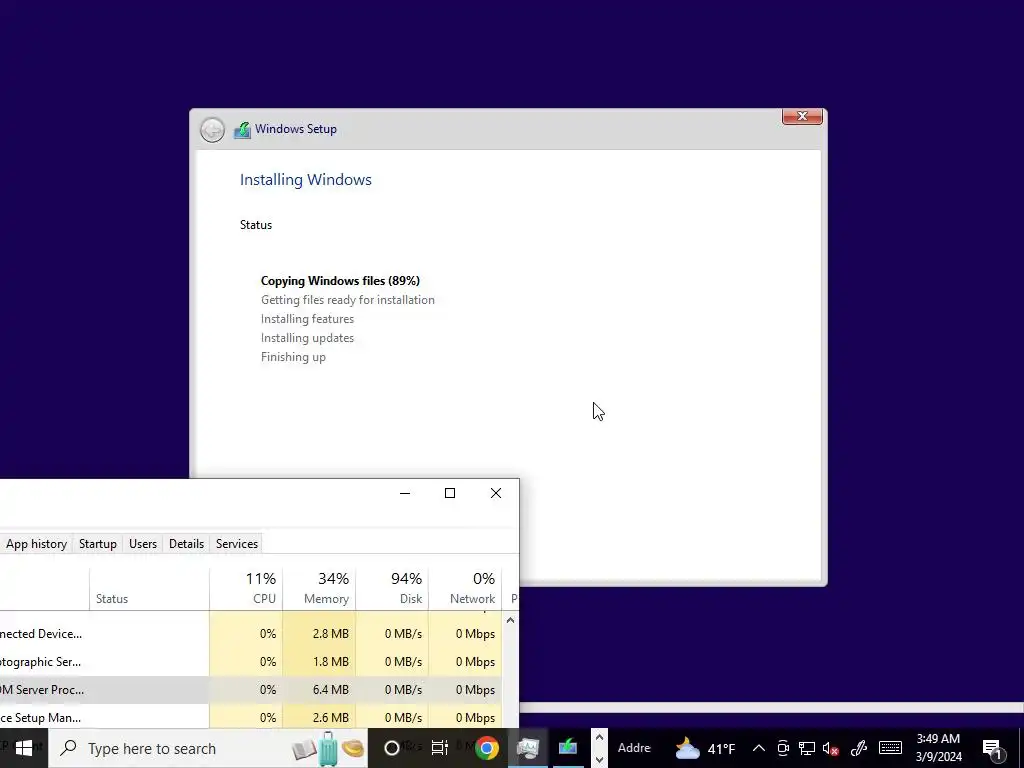Viewport: 1024px width, 768px height.
Task: Switch to the Details tab
Action: (186, 543)
